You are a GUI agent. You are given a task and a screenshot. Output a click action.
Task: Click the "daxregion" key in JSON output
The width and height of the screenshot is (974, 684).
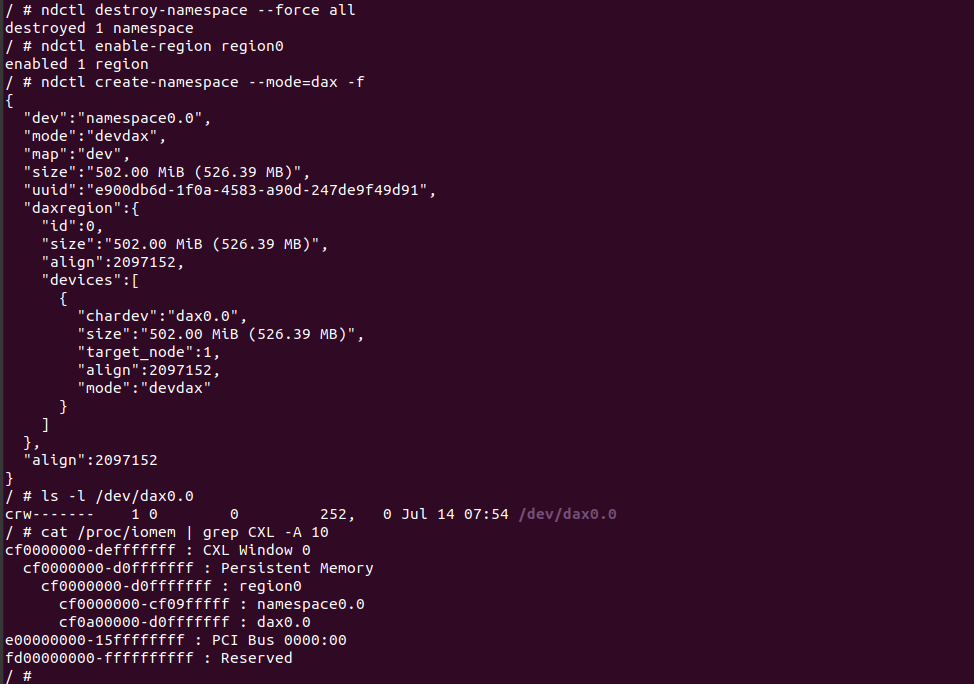[x=72, y=208]
